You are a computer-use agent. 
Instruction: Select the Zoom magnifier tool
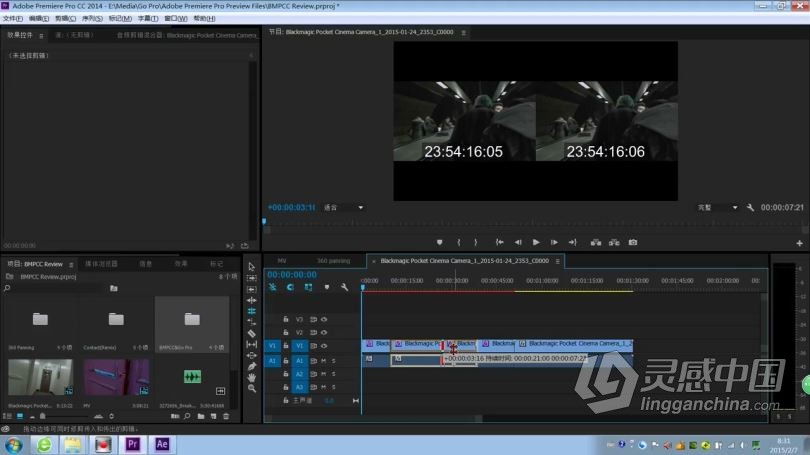pos(252,388)
